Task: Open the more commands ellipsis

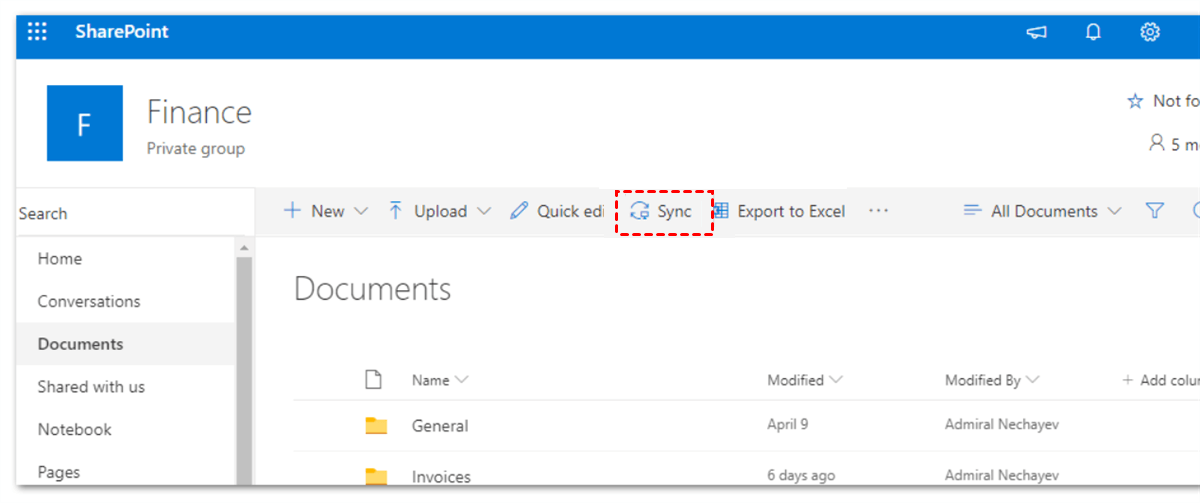Action: click(x=878, y=211)
